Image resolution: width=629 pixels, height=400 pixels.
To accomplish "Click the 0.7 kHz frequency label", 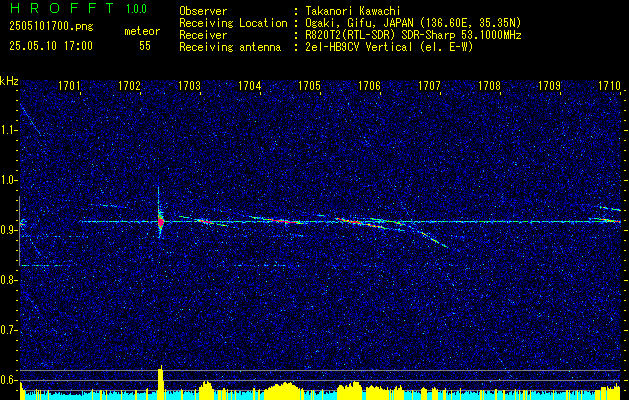I will click(x=9, y=330).
